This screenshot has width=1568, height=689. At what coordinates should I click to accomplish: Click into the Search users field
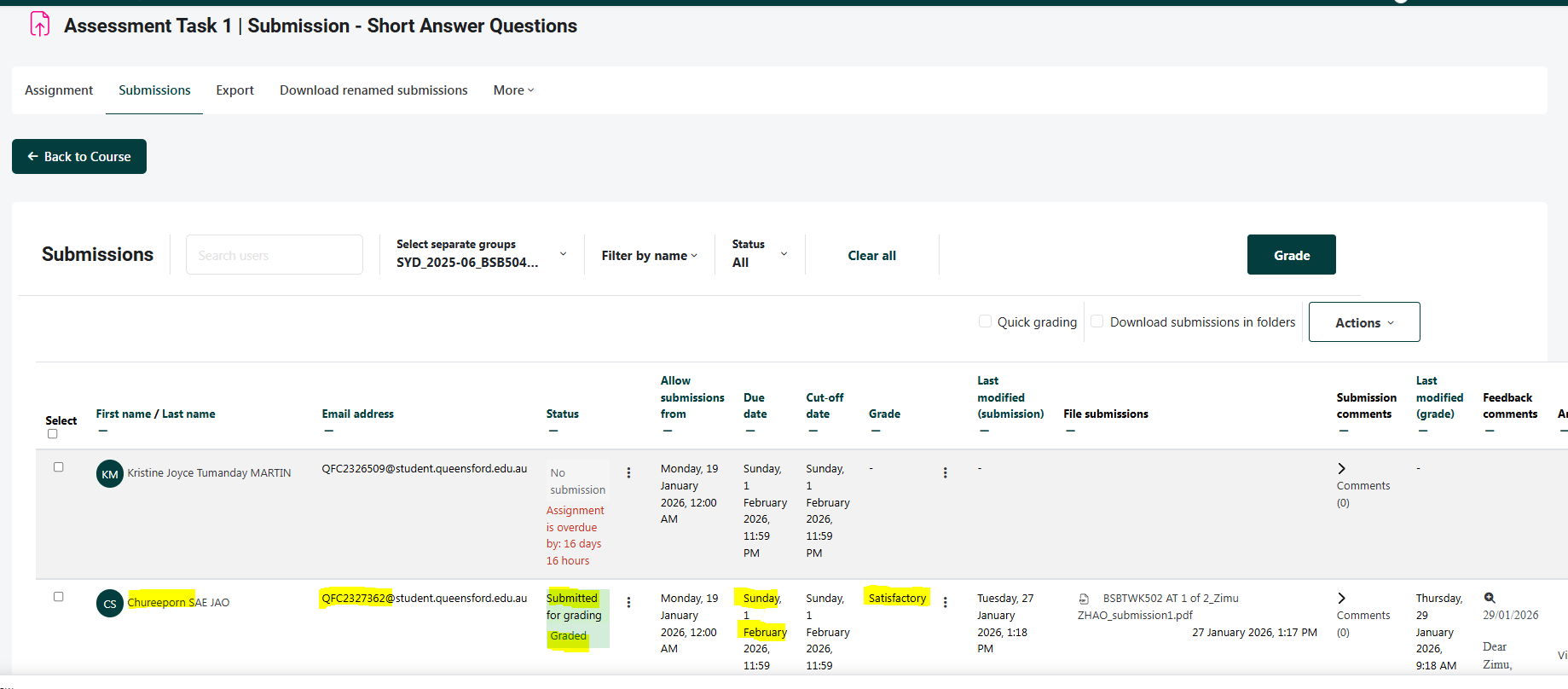coord(275,255)
